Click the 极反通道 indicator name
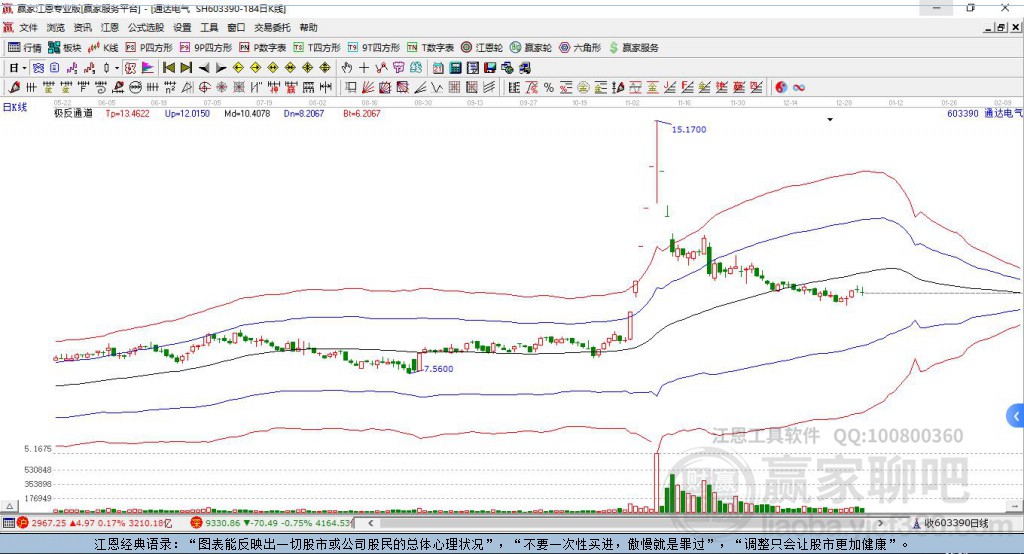This screenshot has height=554, width=1024. click(x=73, y=113)
